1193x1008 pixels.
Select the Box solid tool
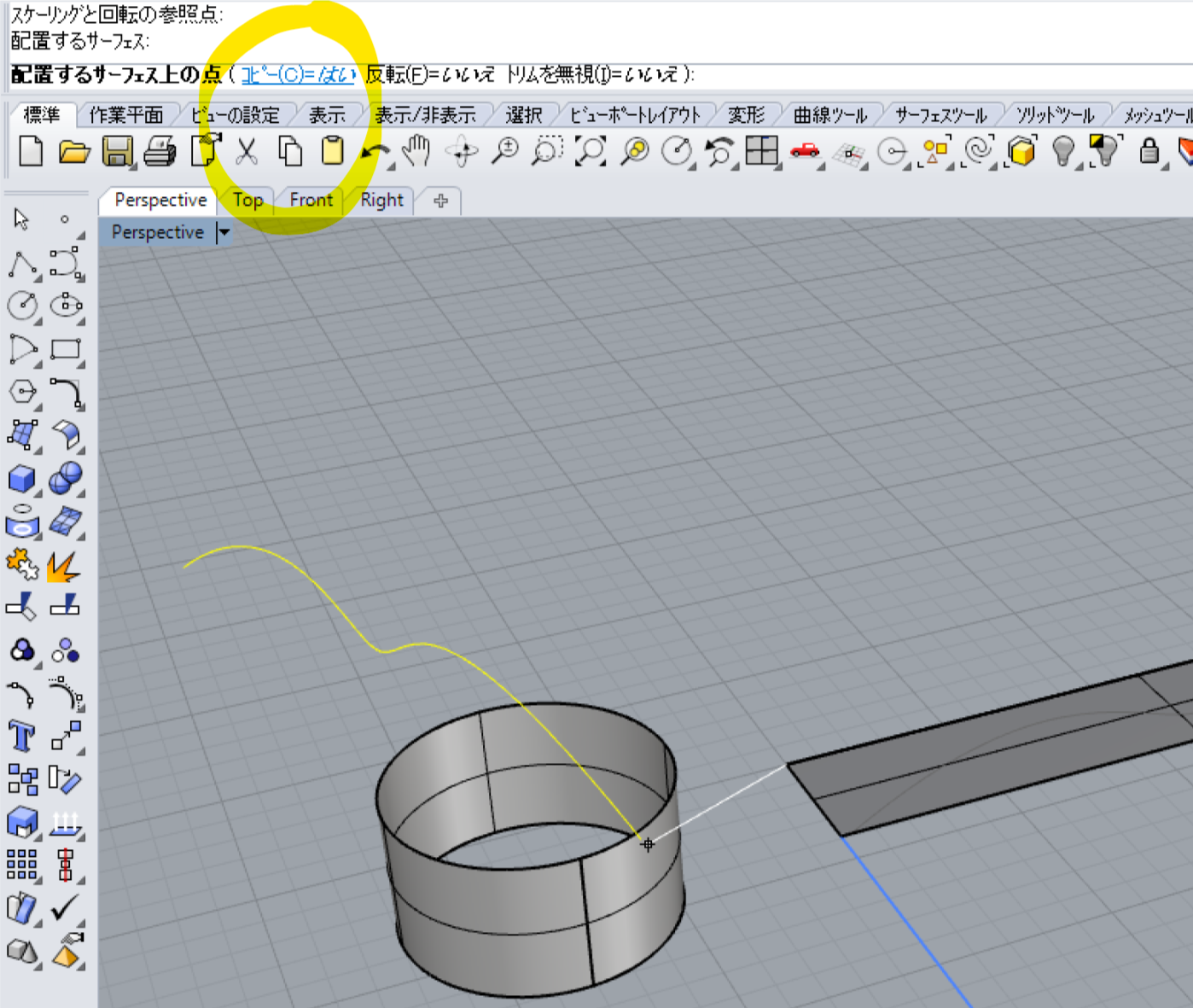click(22, 479)
